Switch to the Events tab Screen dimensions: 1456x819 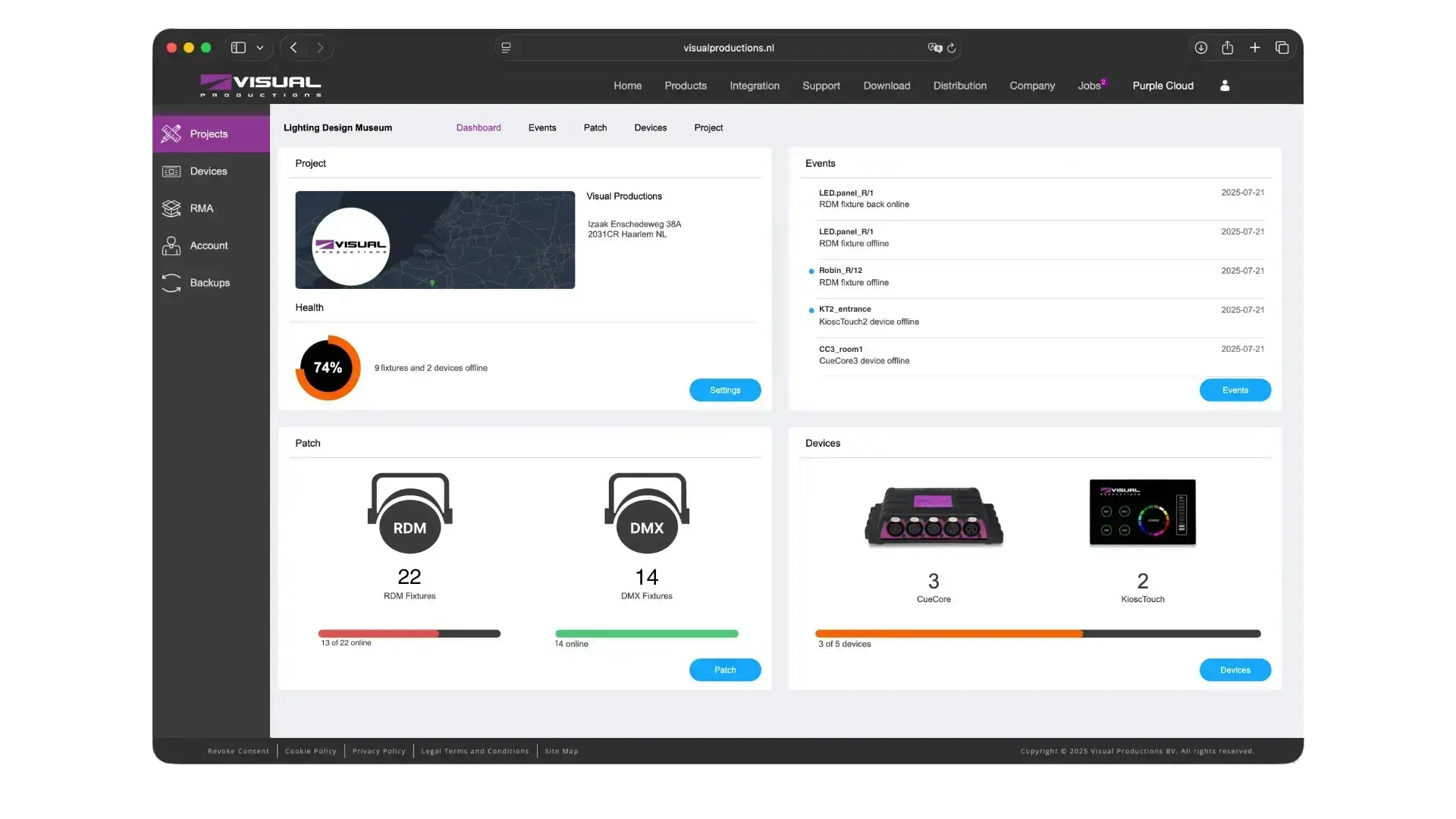(x=542, y=127)
